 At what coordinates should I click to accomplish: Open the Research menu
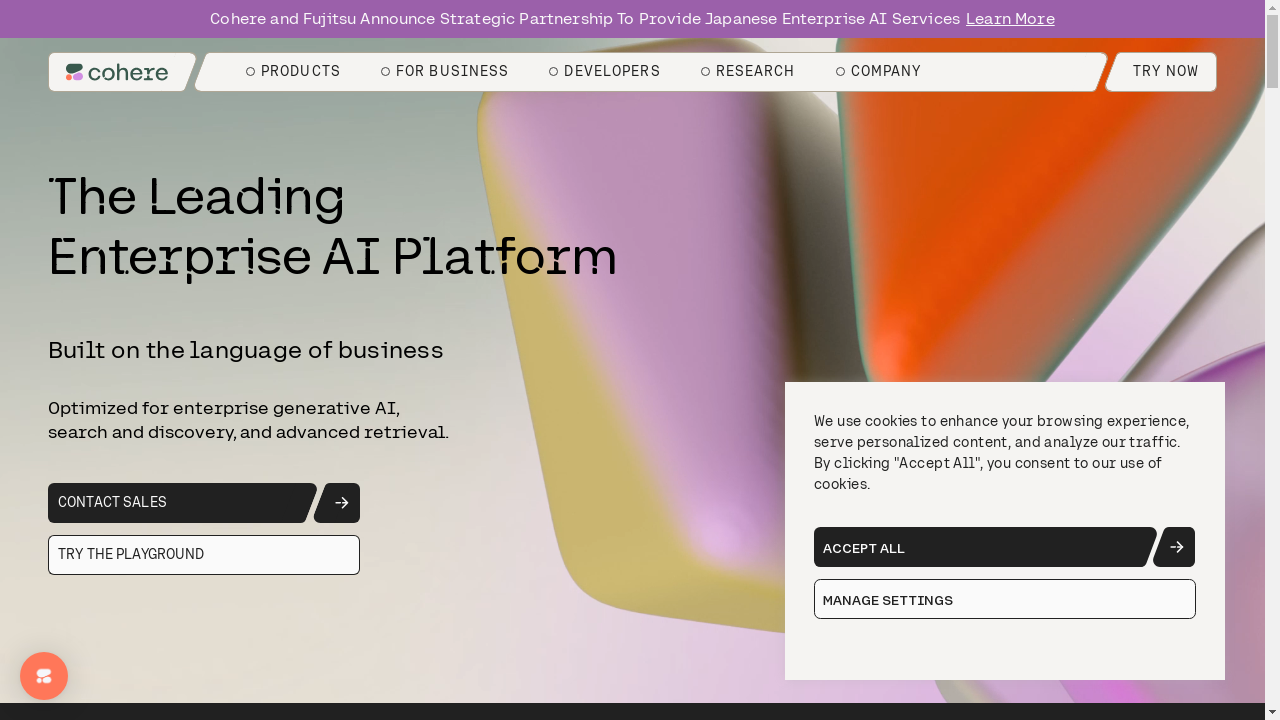click(747, 72)
